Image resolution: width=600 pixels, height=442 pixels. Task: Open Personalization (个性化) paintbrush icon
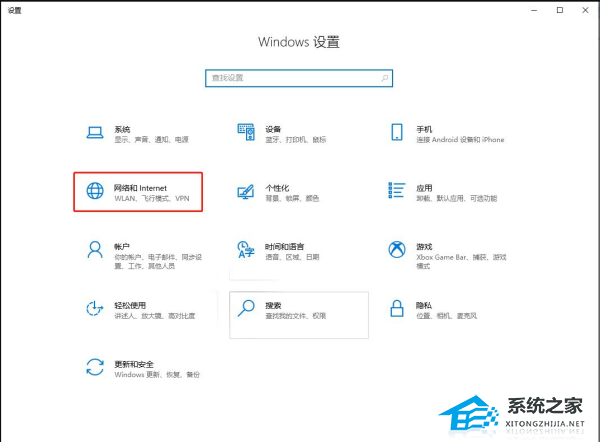pos(246,192)
